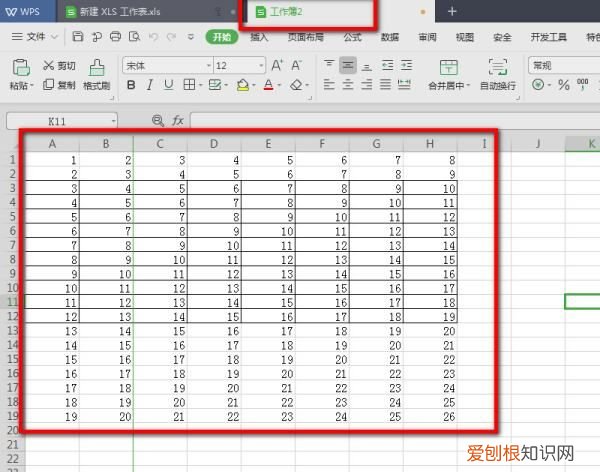Screen dimensions: 600x472
Task: Click the cut (剪切) scissors button
Action: click(59, 65)
